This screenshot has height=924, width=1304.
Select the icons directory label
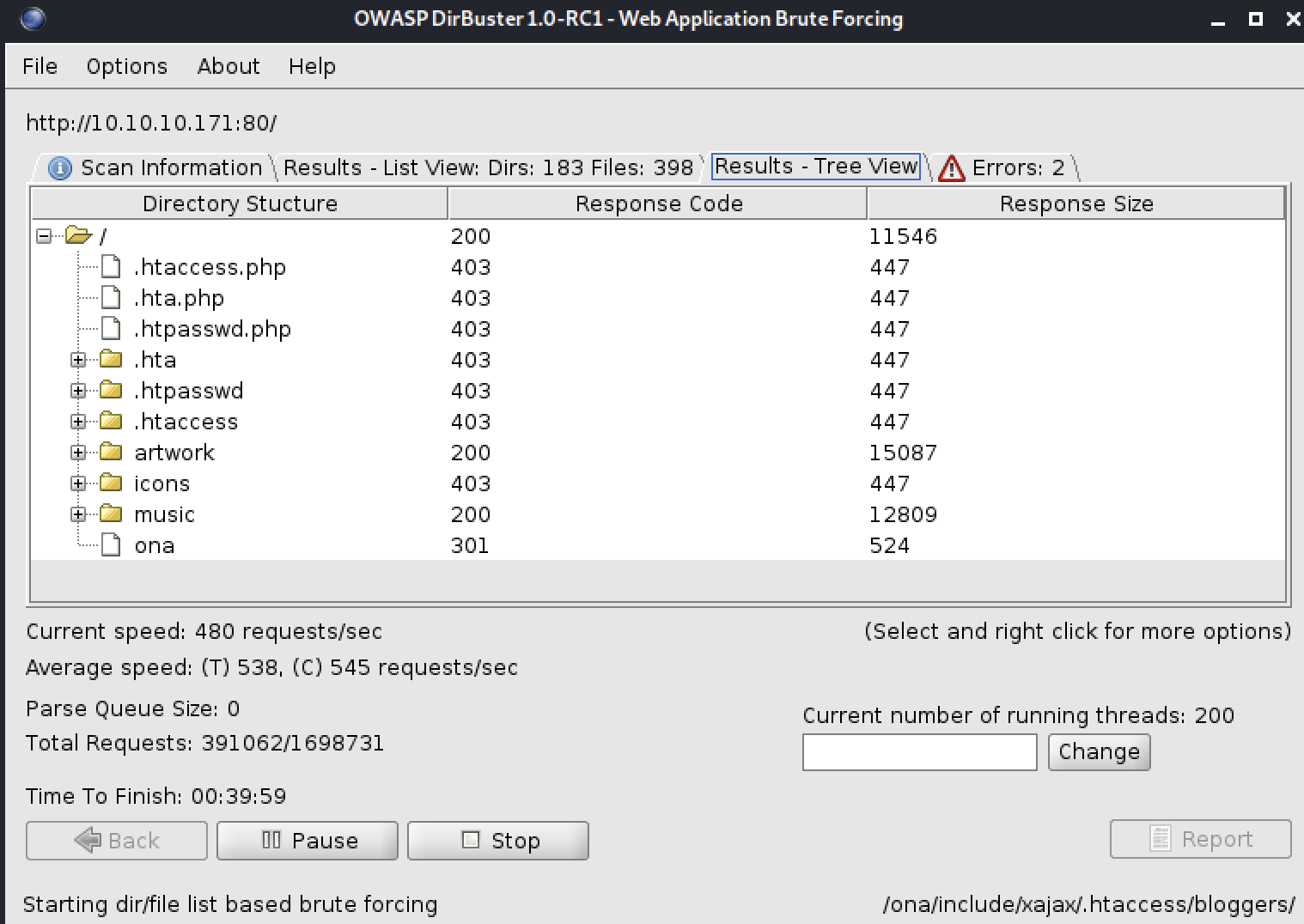(x=161, y=483)
